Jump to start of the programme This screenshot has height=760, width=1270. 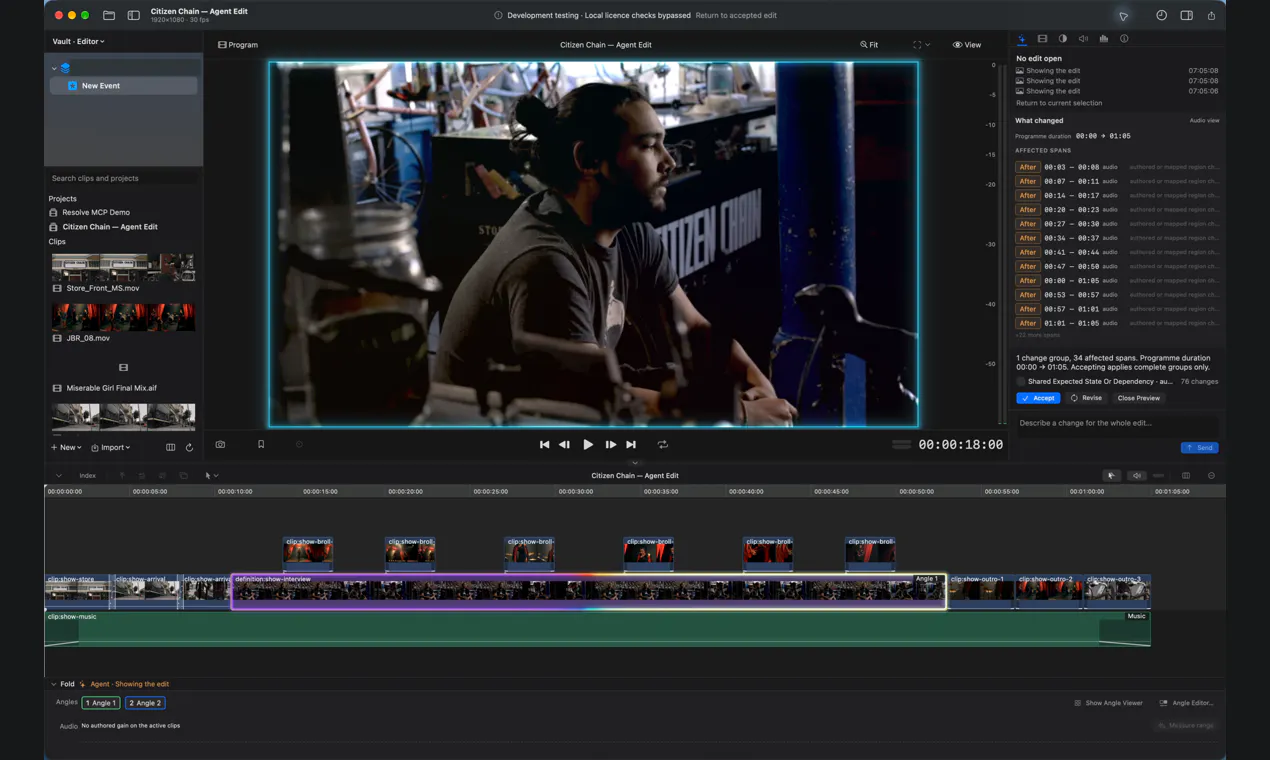tap(544, 445)
